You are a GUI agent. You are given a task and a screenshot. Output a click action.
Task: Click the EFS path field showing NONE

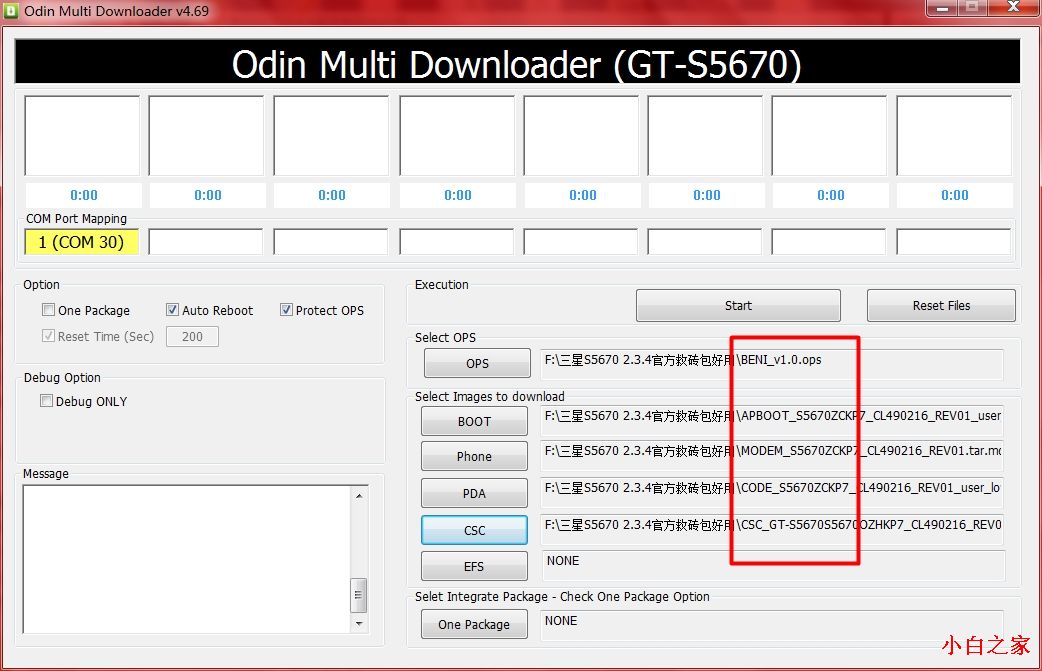pyautogui.click(x=774, y=565)
